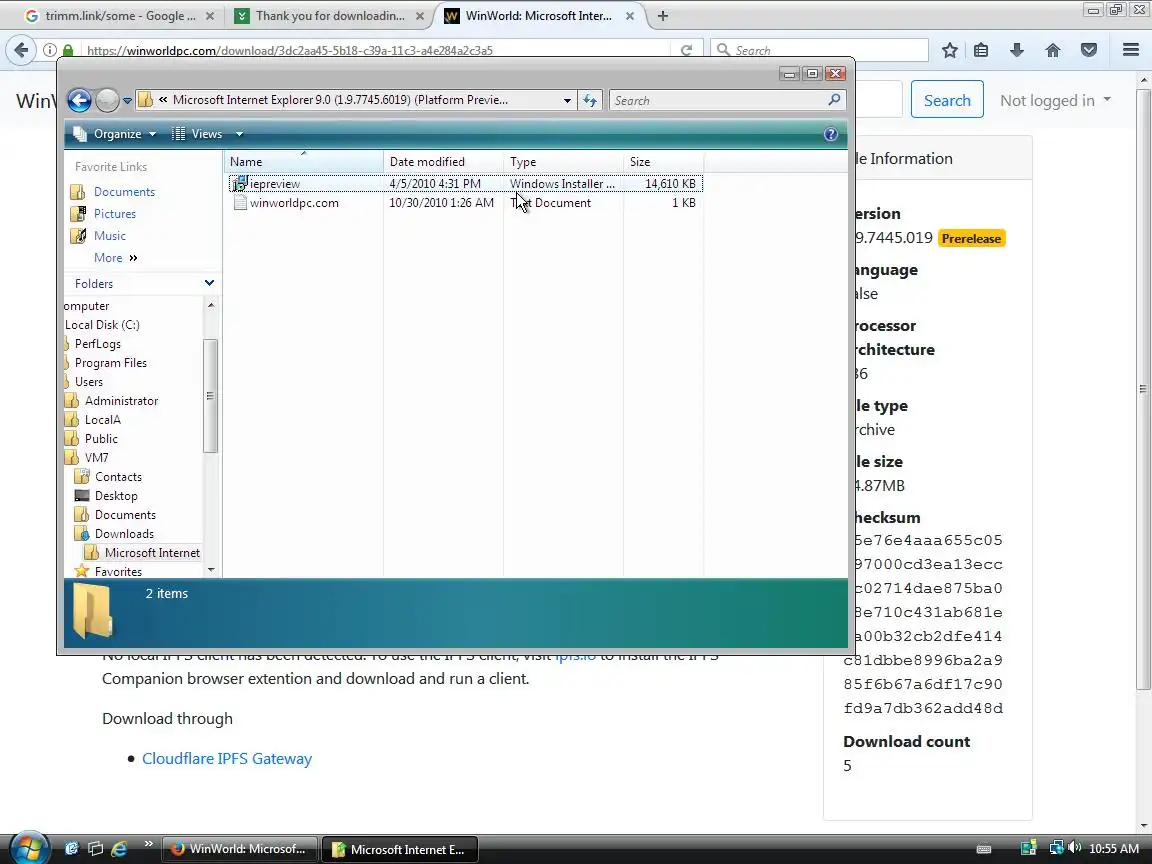Click the Explorer refresh button beside address bar
This screenshot has height=864, width=1152.
point(590,101)
